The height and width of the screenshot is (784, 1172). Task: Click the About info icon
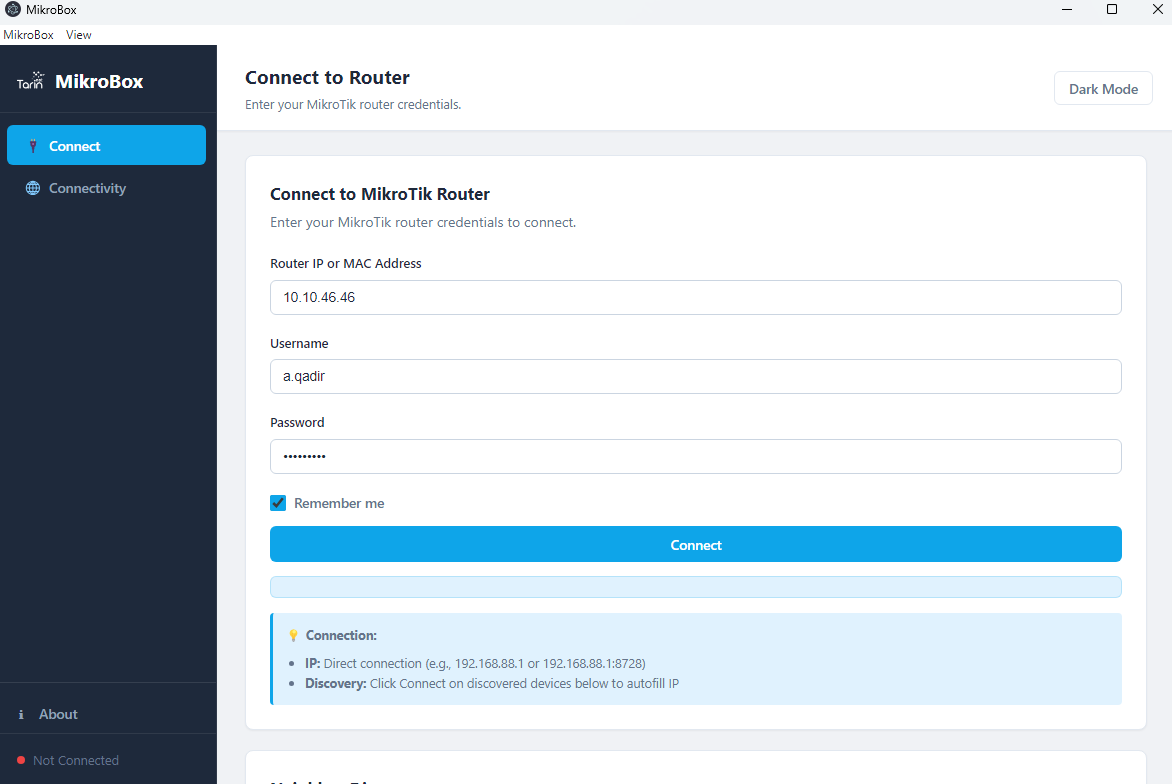tap(21, 714)
